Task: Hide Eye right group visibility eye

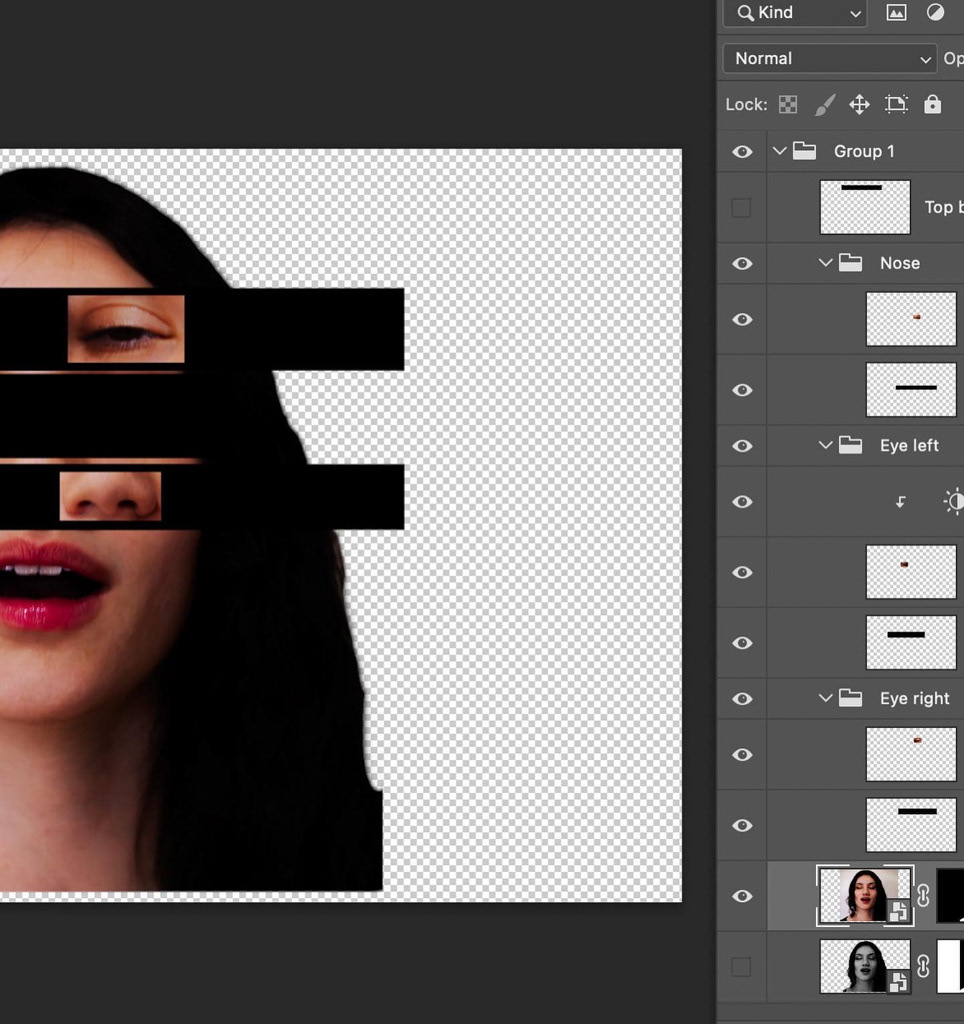Action: click(742, 699)
